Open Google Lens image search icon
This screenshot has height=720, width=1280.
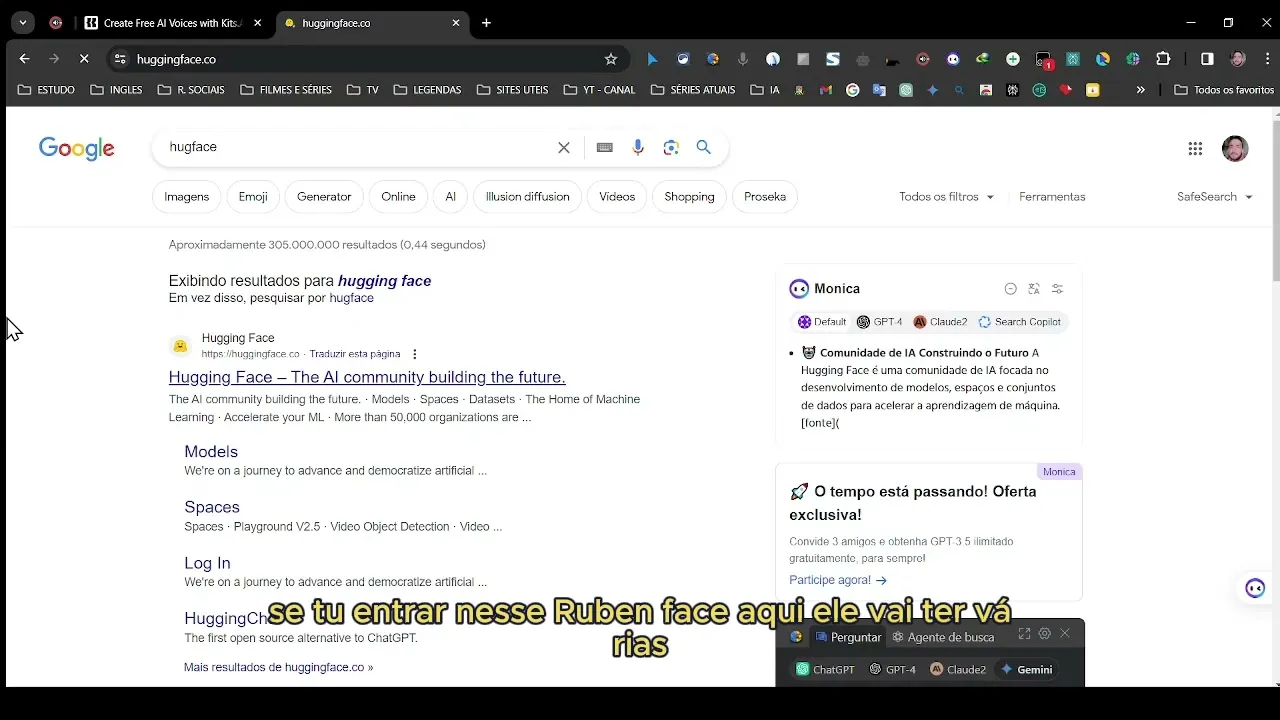(x=671, y=147)
